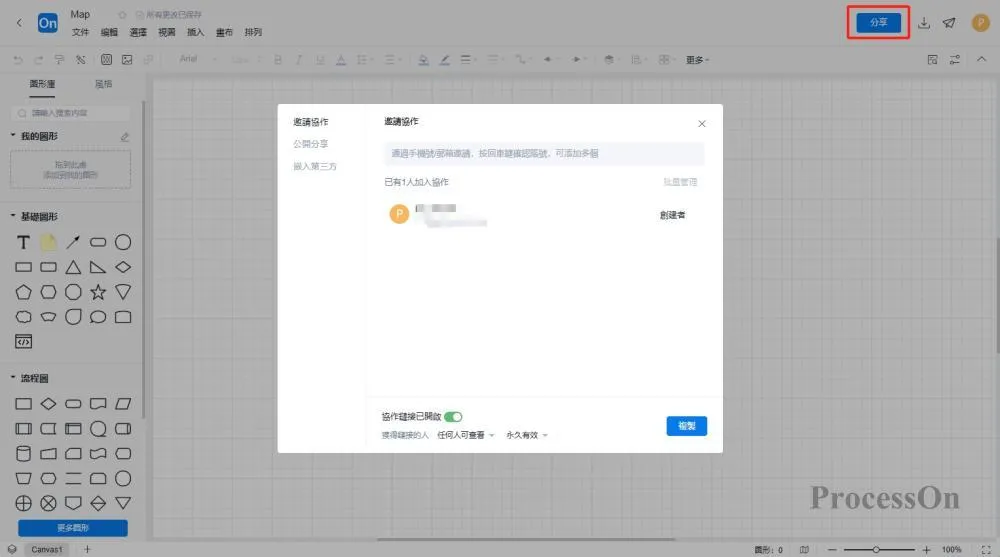Screen dimensions: 1000x557
Task: Open the layers icon beside Canvas1
Action: click(x=12, y=549)
